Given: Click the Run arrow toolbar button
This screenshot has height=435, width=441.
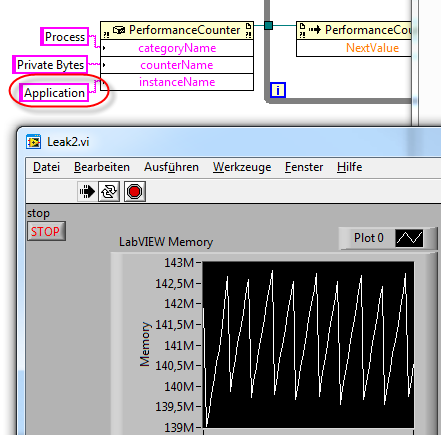Looking at the screenshot, I should (87, 191).
